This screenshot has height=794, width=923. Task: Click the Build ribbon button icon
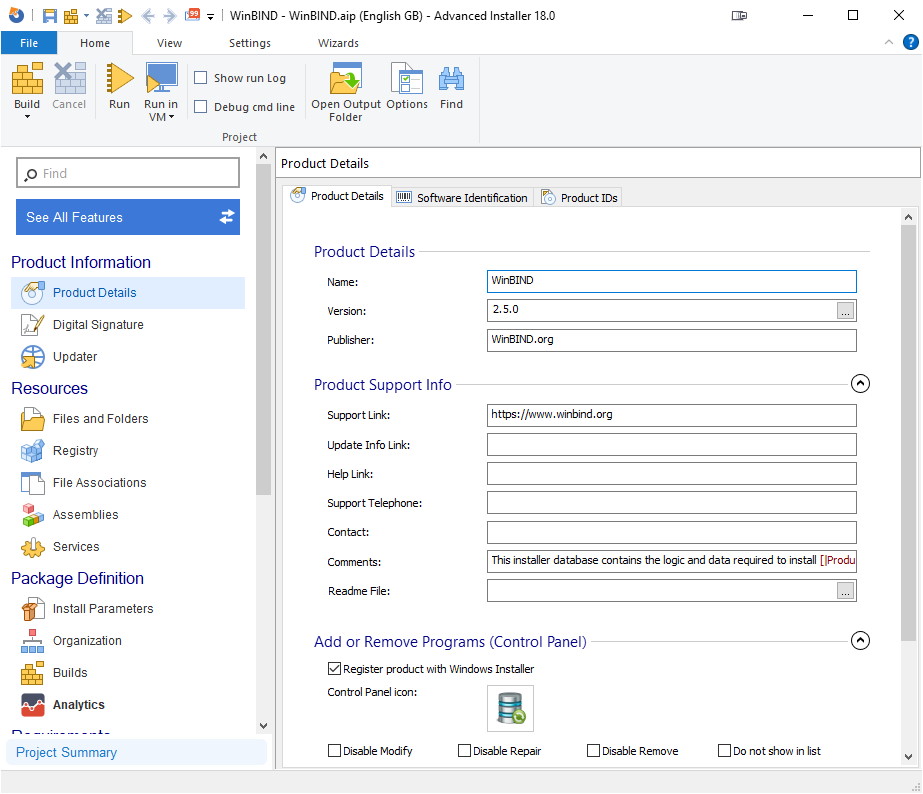click(x=28, y=78)
